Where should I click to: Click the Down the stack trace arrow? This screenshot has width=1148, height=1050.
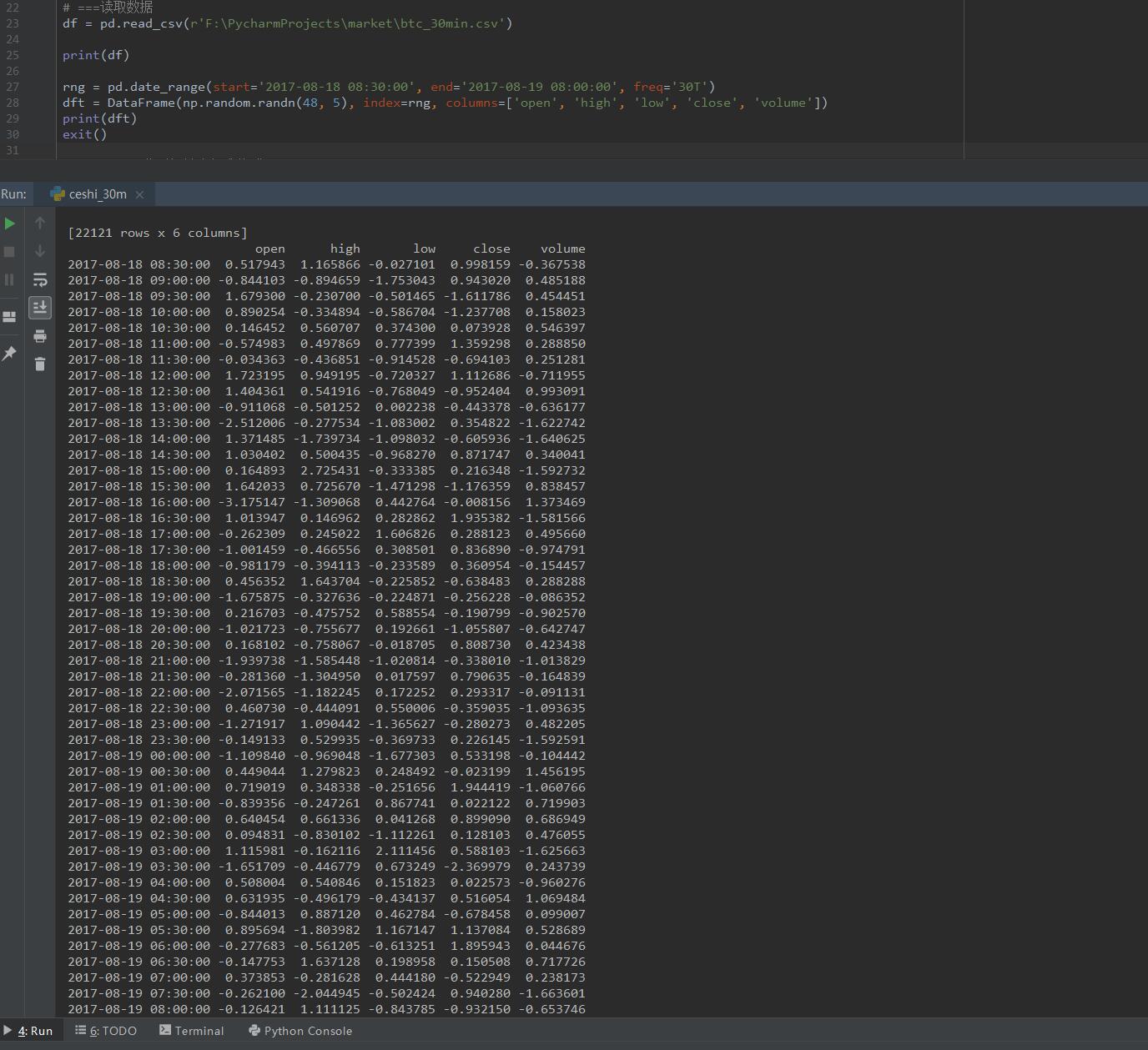40,251
